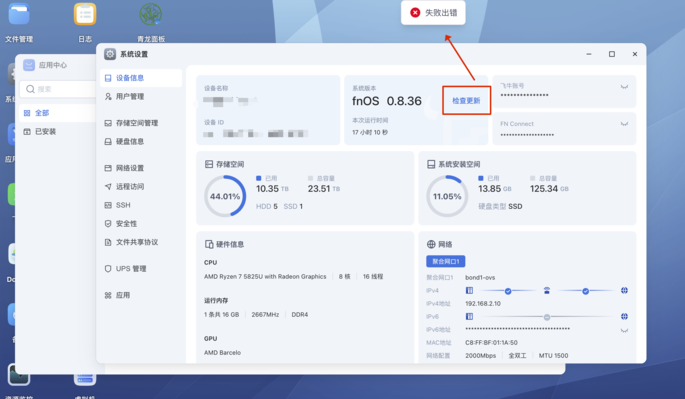This screenshot has height=399, width=685.
Task: Click the 13.85 GB used system value
Action: [495, 189]
